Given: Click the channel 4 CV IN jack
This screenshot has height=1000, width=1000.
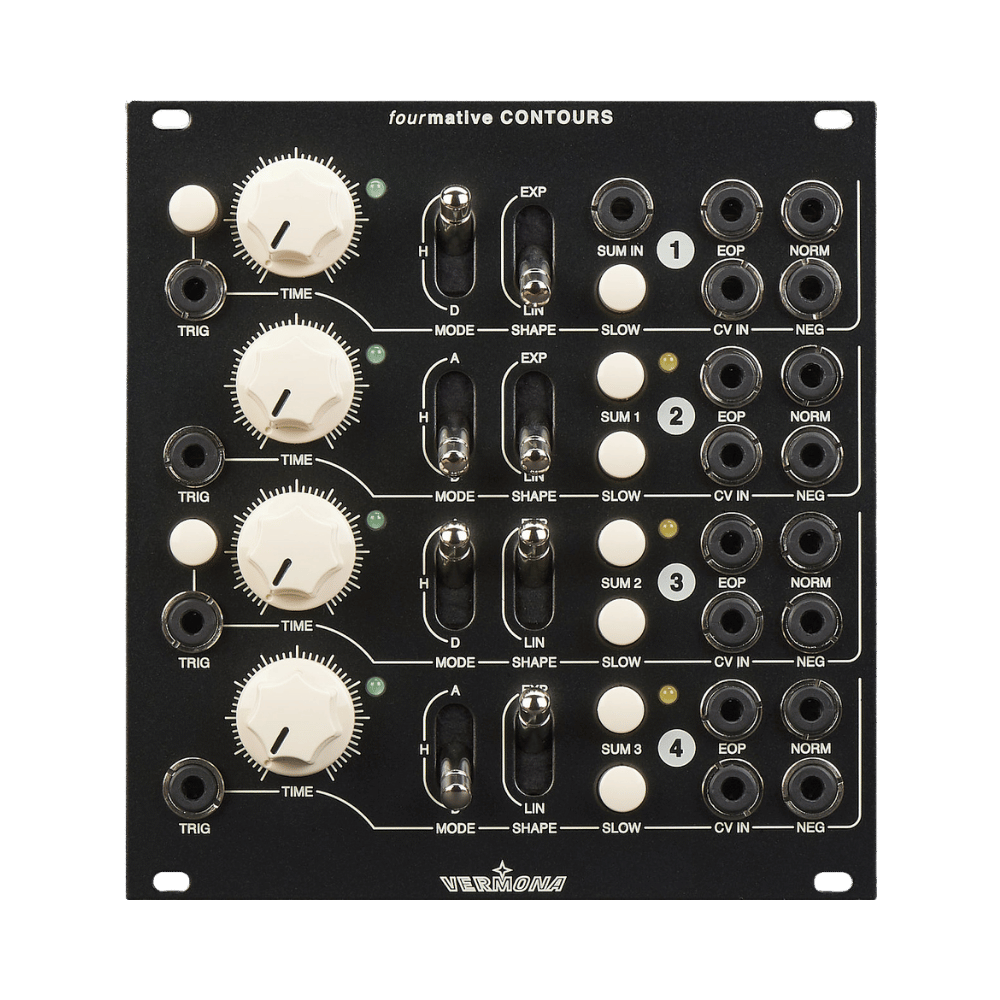Looking at the screenshot, I should point(732,788).
